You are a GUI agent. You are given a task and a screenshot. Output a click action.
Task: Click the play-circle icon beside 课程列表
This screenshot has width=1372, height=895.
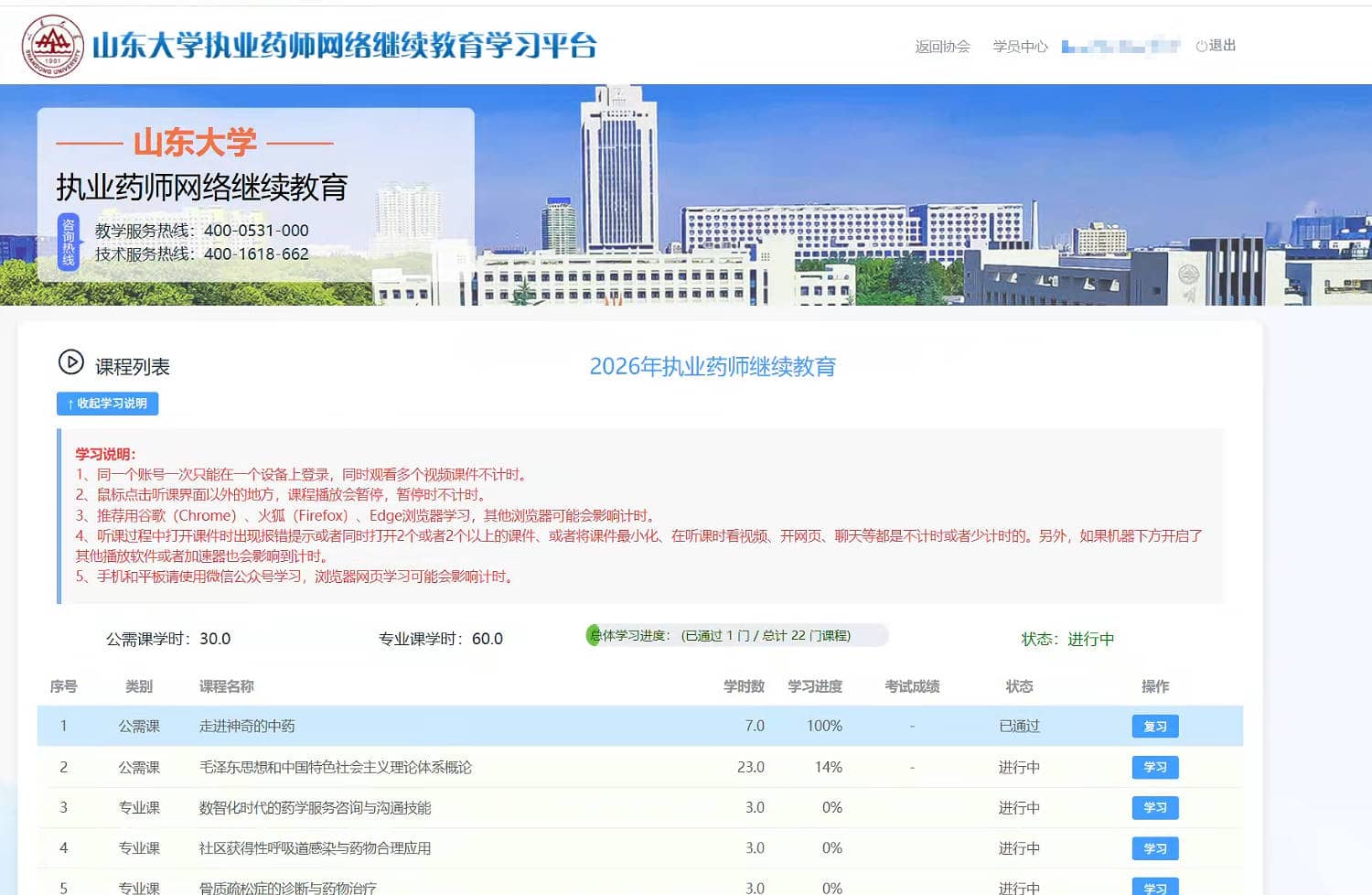pyautogui.click(x=70, y=363)
